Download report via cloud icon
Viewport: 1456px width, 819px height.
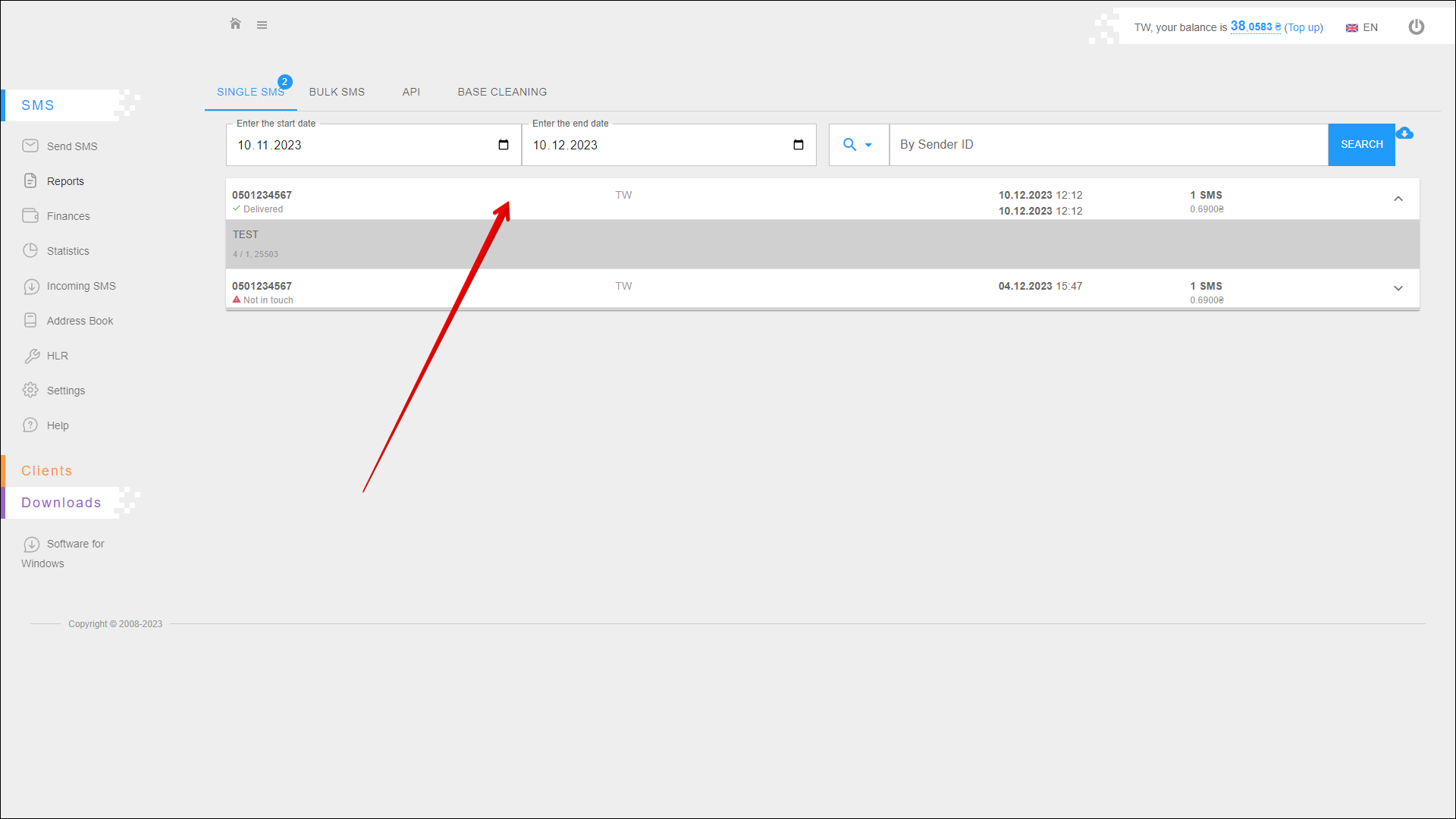pyautogui.click(x=1404, y=133)
